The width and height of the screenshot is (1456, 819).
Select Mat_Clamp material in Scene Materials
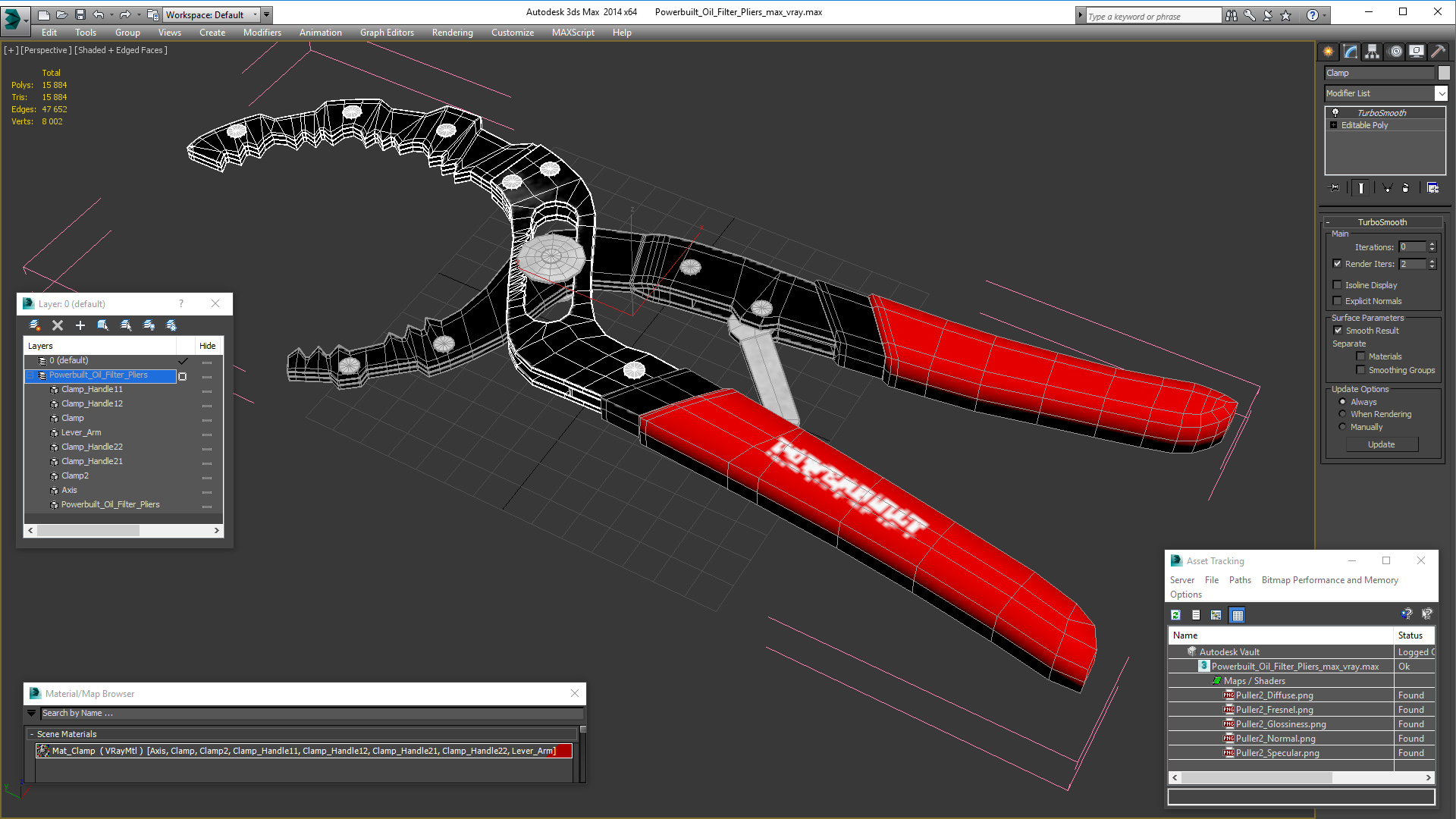pyautogui.click(x=303, y=751)
